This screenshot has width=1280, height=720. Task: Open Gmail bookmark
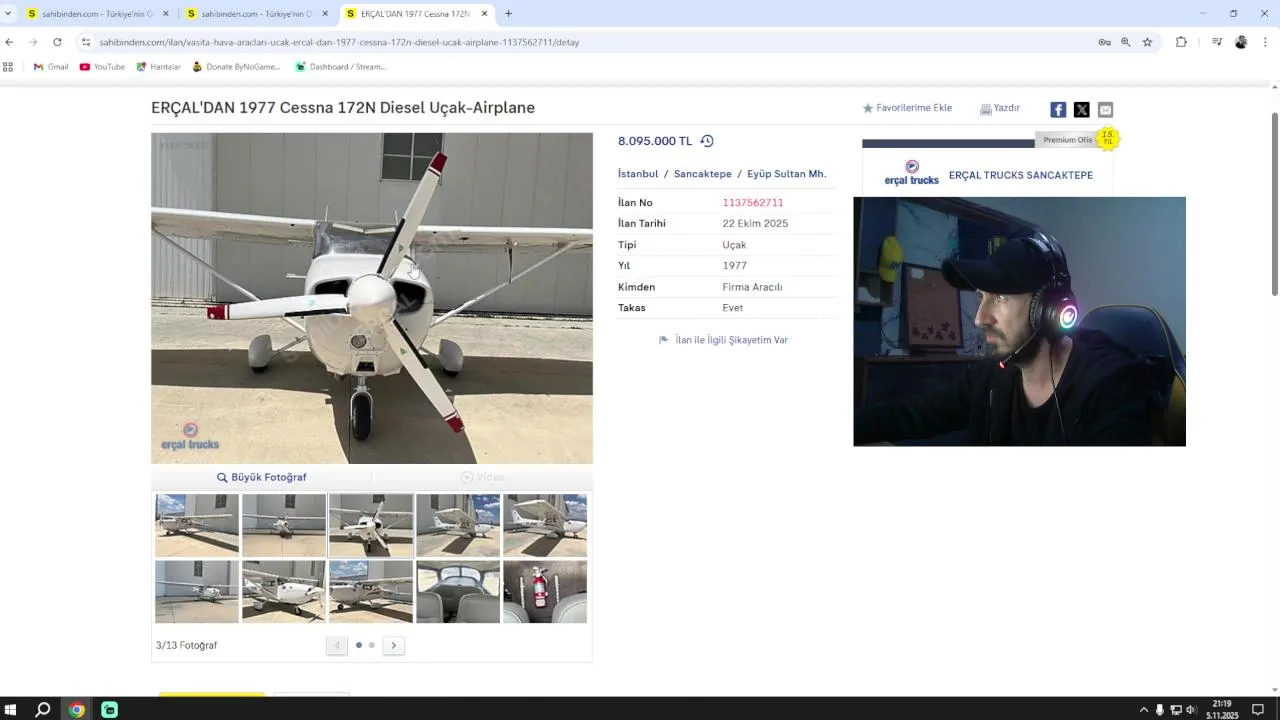[51, 67]
